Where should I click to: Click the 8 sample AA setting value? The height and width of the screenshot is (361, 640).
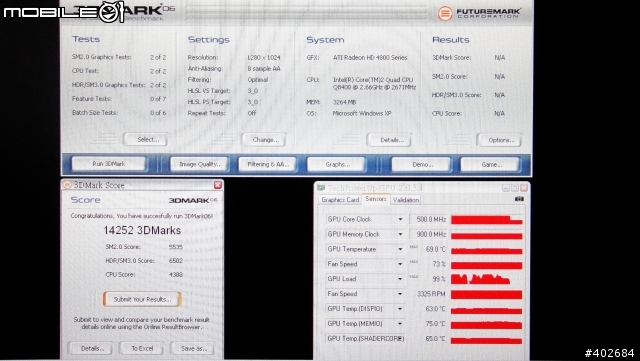(264, 69)
